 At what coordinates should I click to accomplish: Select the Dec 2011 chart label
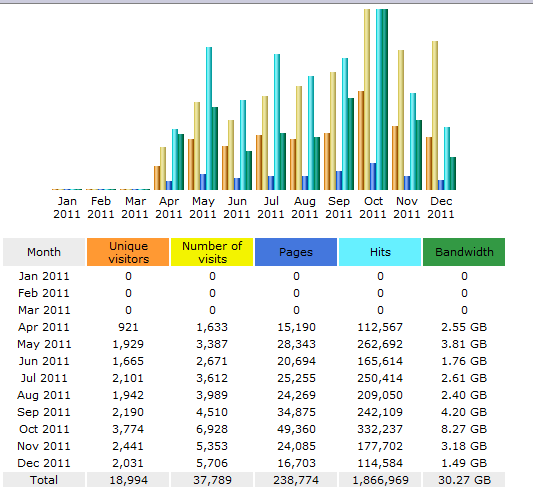[x=441, y=208]
